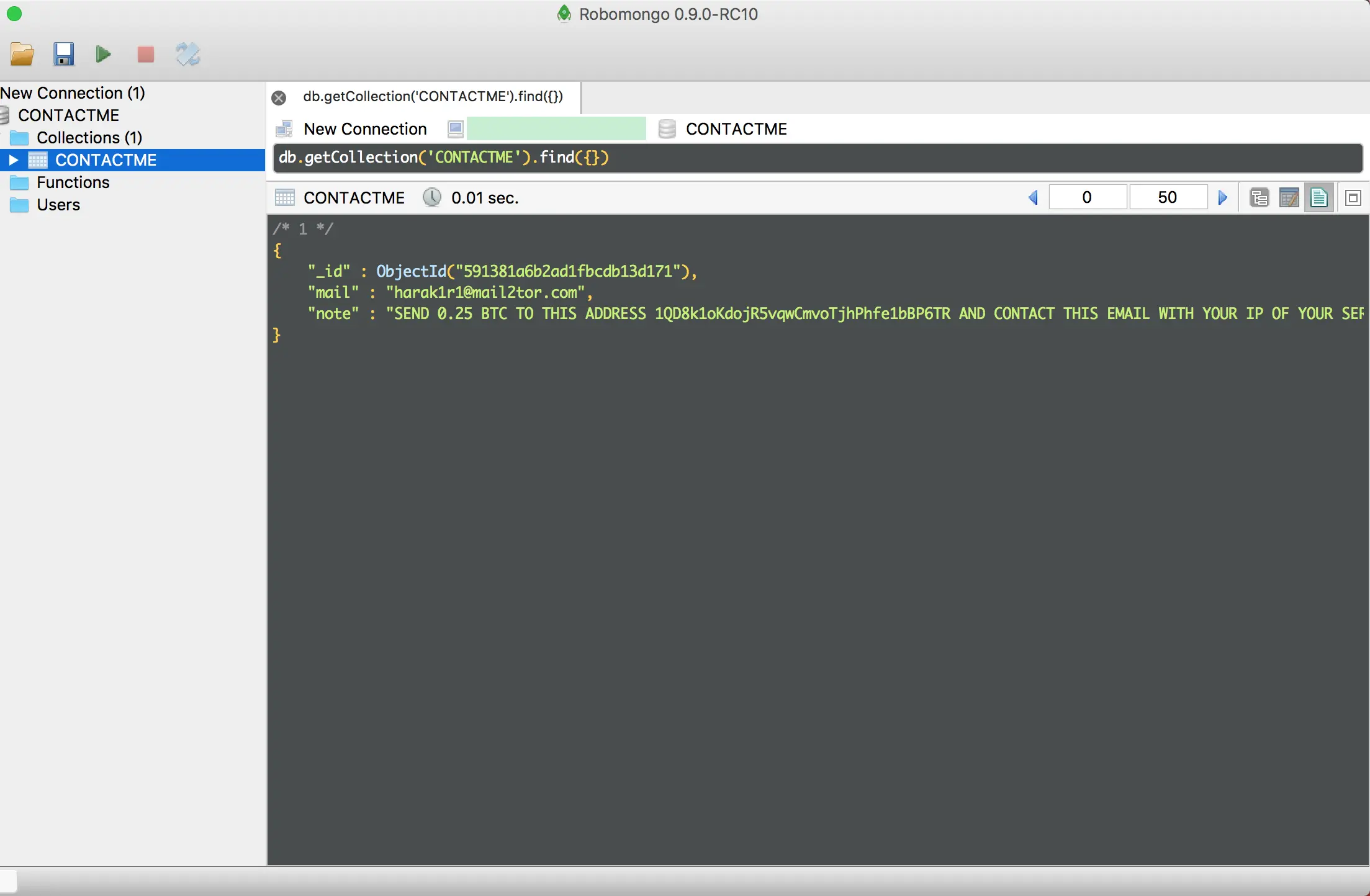
Task: Click the "_id" ObjectId line in results
Action: pos(503,272)
